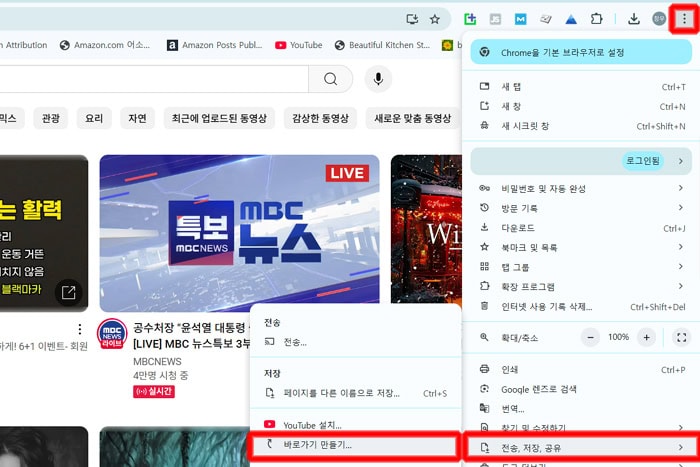This screenshot has height=467, width=700.
Task: Expand '방문 기록' submenu
Action: point(581,208)
